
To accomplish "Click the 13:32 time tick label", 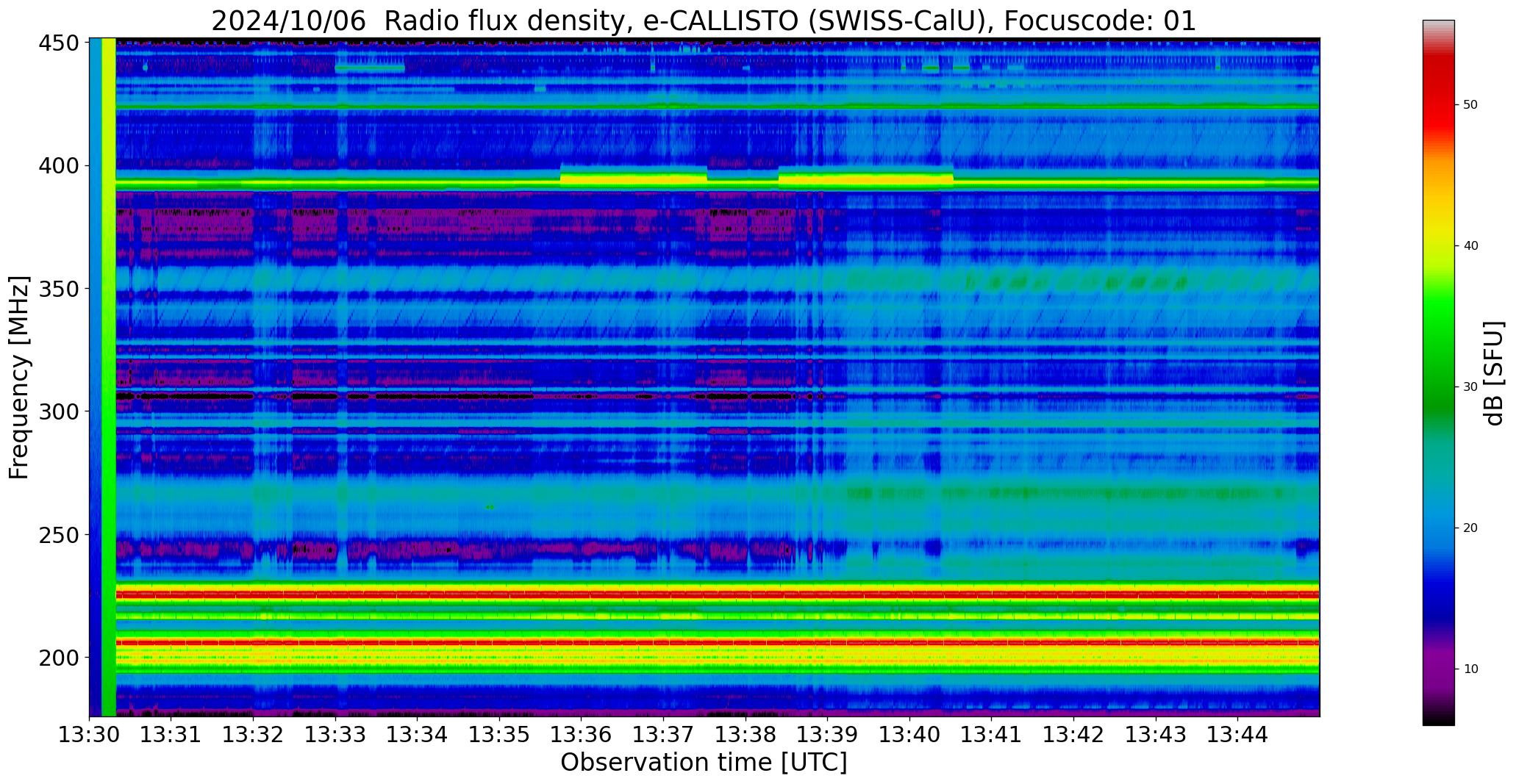I will click(254, 734).
